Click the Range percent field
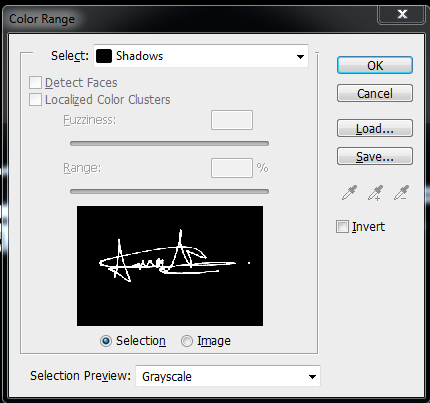The height and width of the screenshot is (403, 430). pyautogui.click(x=232, y=168)
